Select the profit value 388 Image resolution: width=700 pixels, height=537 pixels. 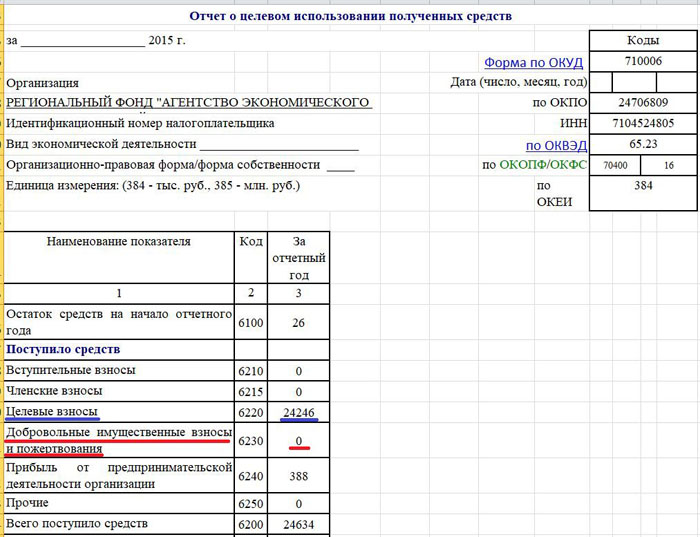(299, 476)
